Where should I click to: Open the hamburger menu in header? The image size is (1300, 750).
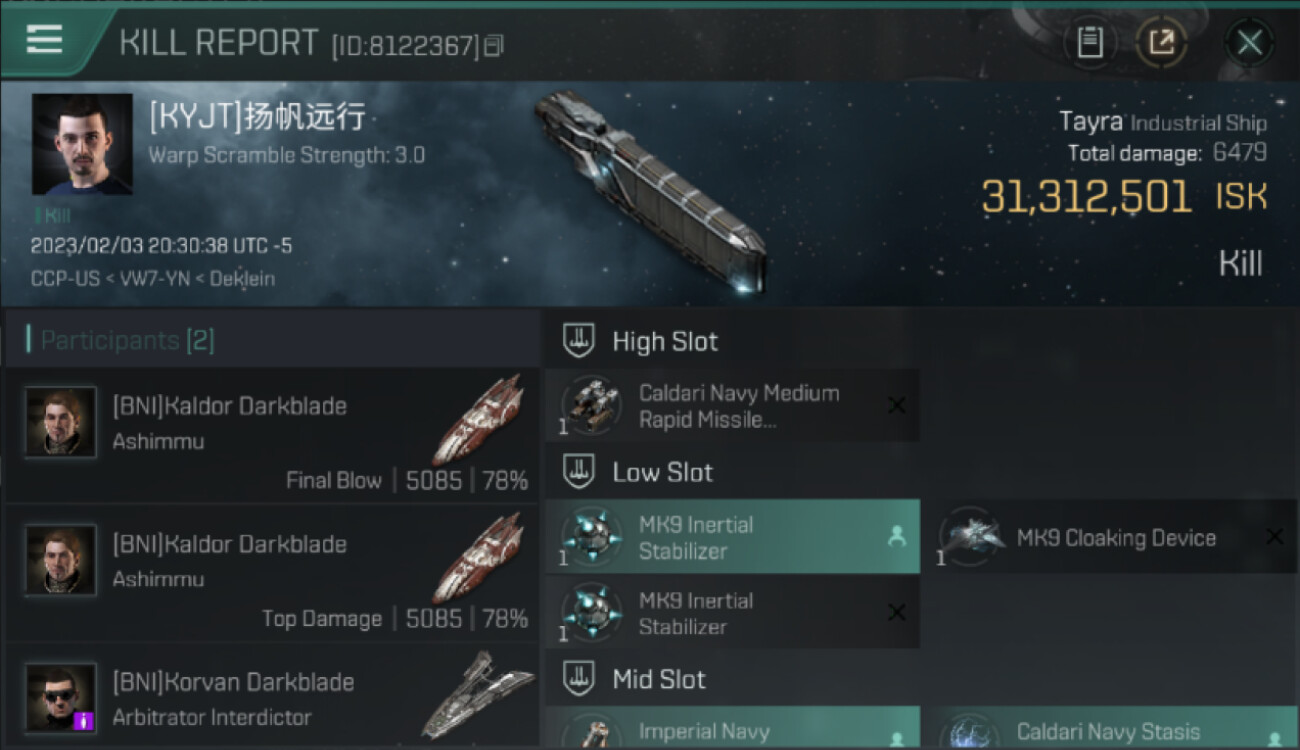[44, 40]
